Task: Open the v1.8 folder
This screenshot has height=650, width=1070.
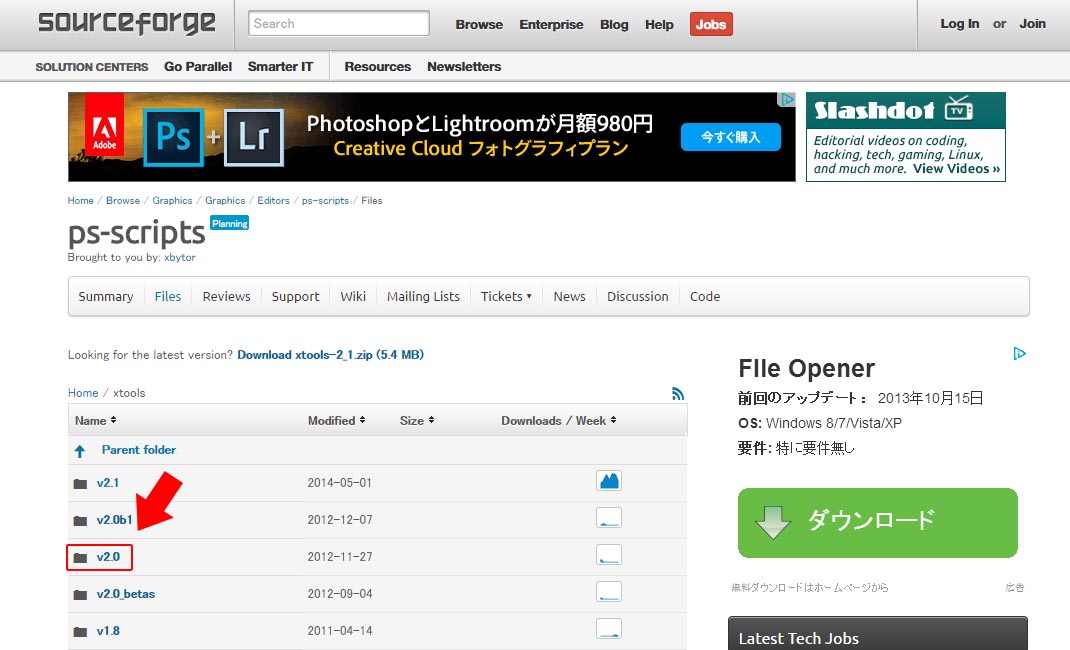Action: point(108,631)
